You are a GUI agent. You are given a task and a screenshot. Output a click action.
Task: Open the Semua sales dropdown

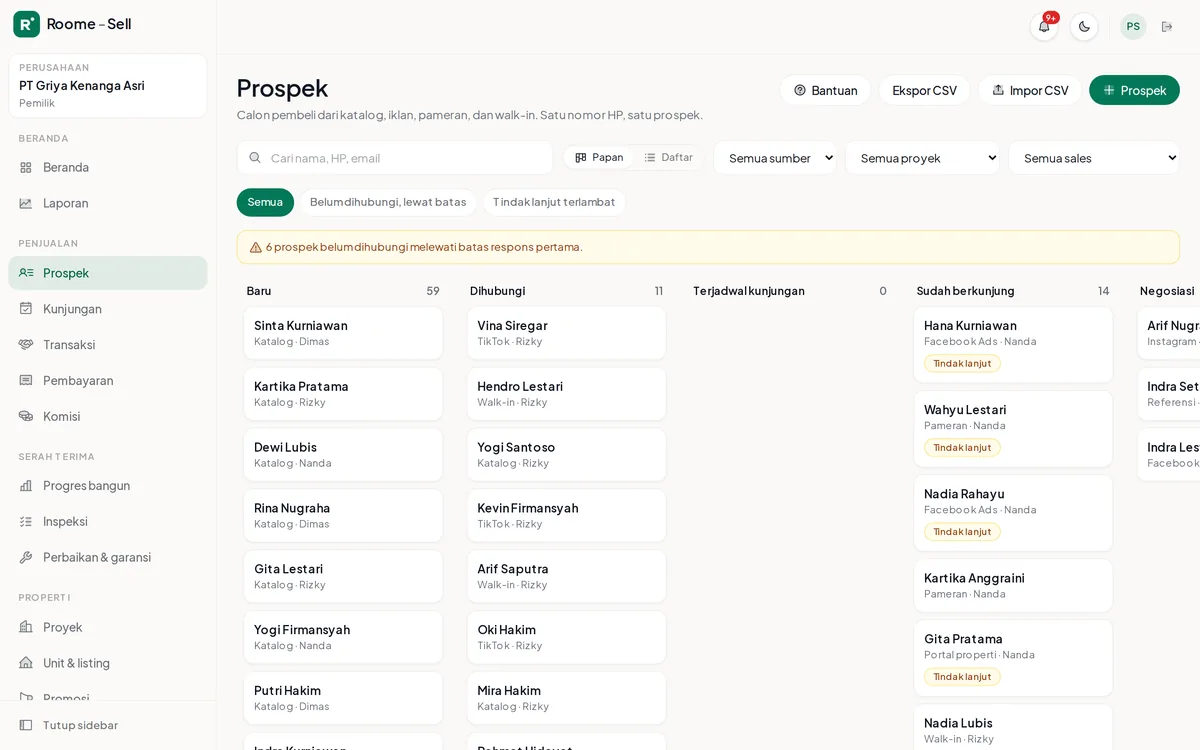click(x=1094, y=158)
